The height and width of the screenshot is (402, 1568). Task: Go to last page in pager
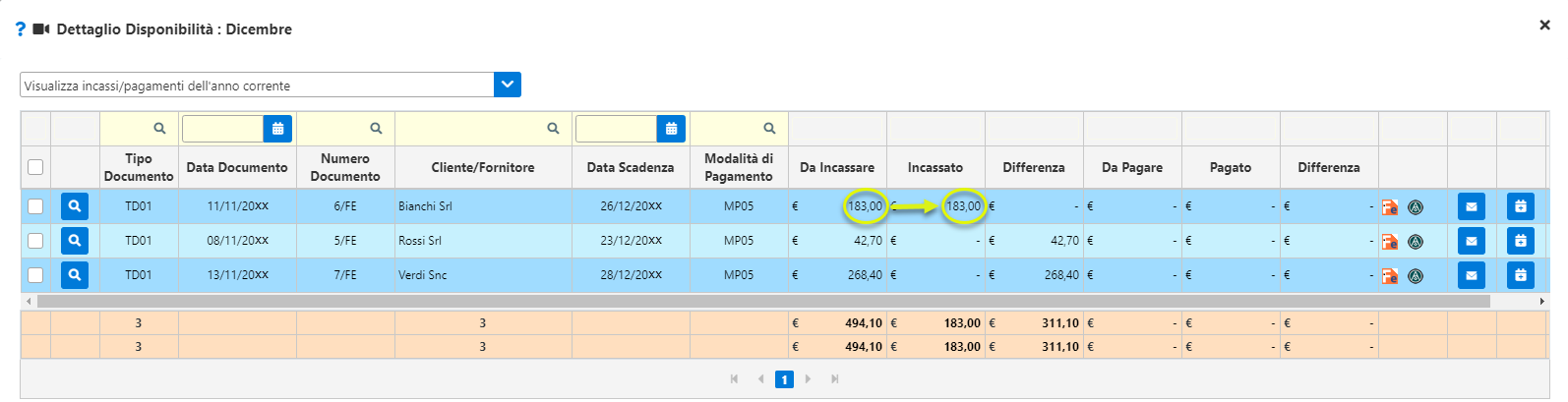[x=834, y=379]
